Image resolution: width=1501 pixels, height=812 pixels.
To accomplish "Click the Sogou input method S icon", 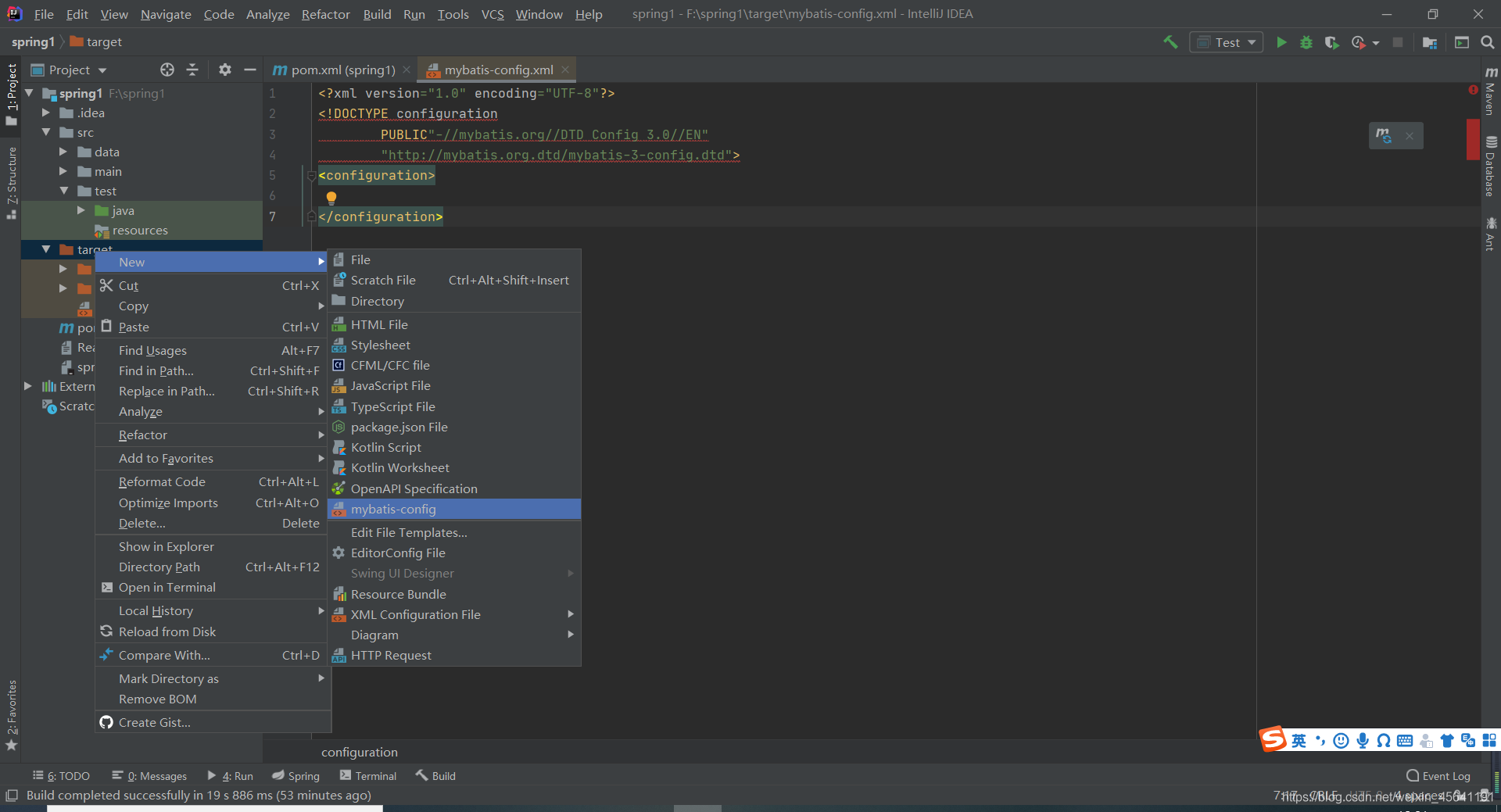I will [x=1273, y=739].
